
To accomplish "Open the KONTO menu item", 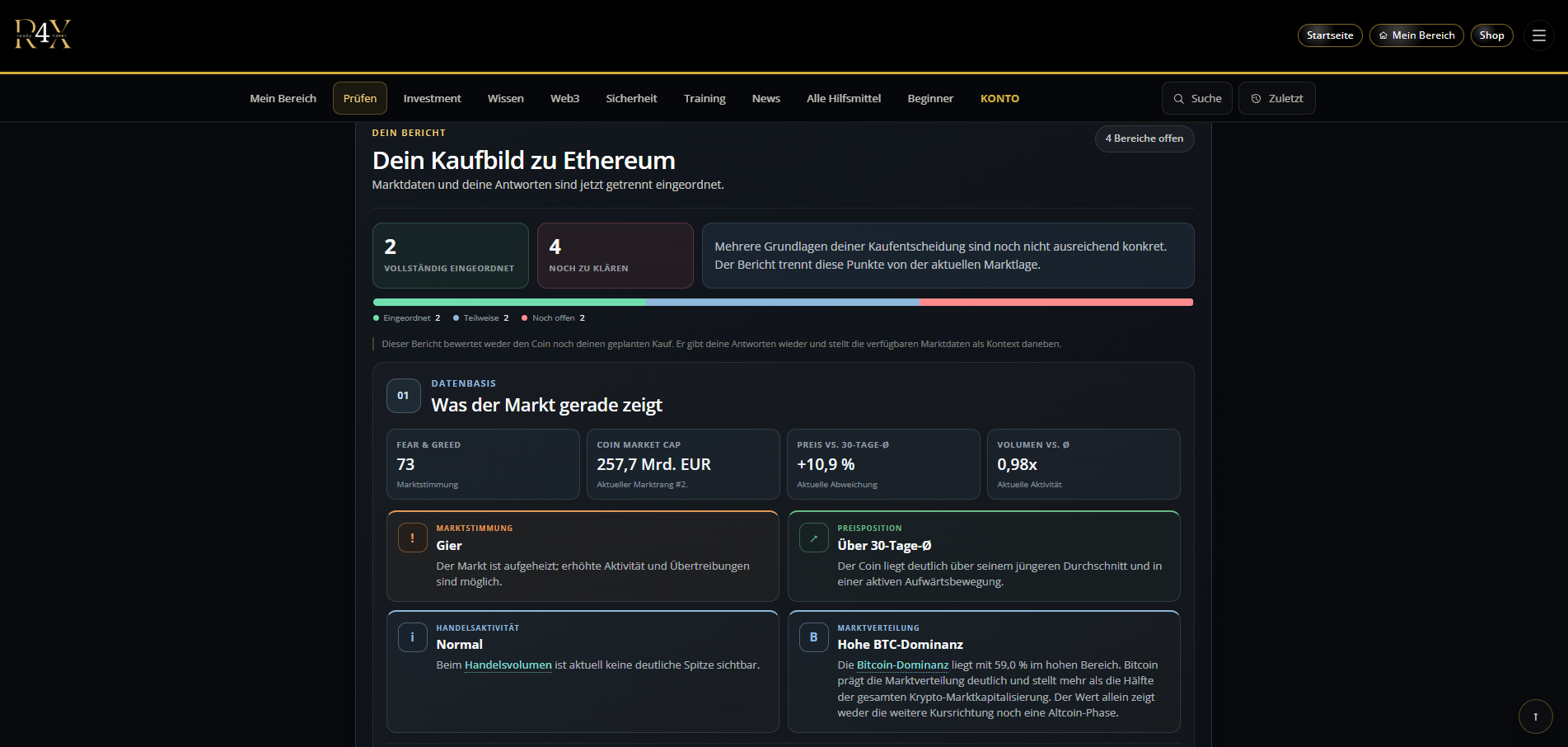I will pos(999,98).
